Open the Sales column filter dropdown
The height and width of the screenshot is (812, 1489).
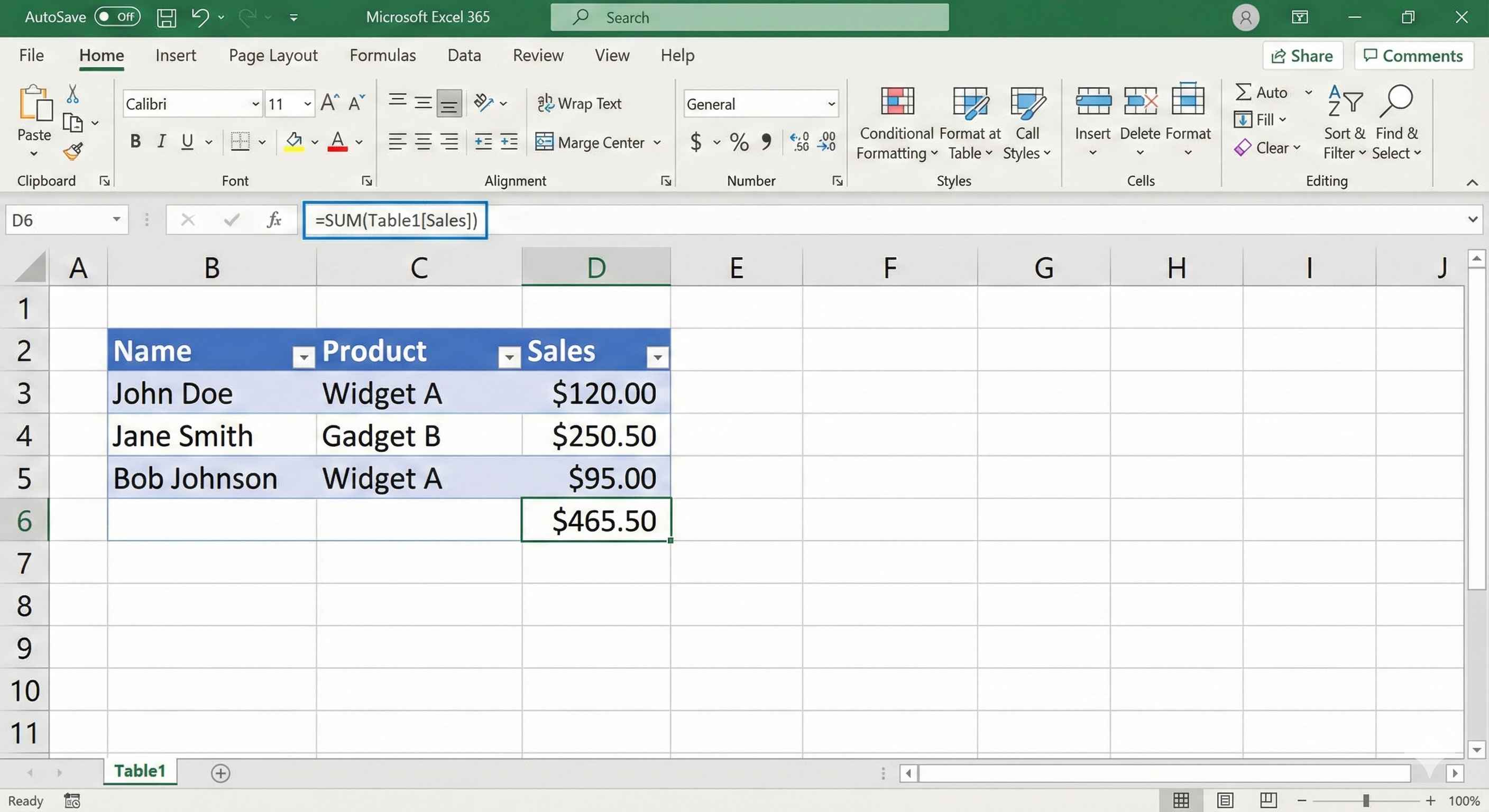click(657, 358)
